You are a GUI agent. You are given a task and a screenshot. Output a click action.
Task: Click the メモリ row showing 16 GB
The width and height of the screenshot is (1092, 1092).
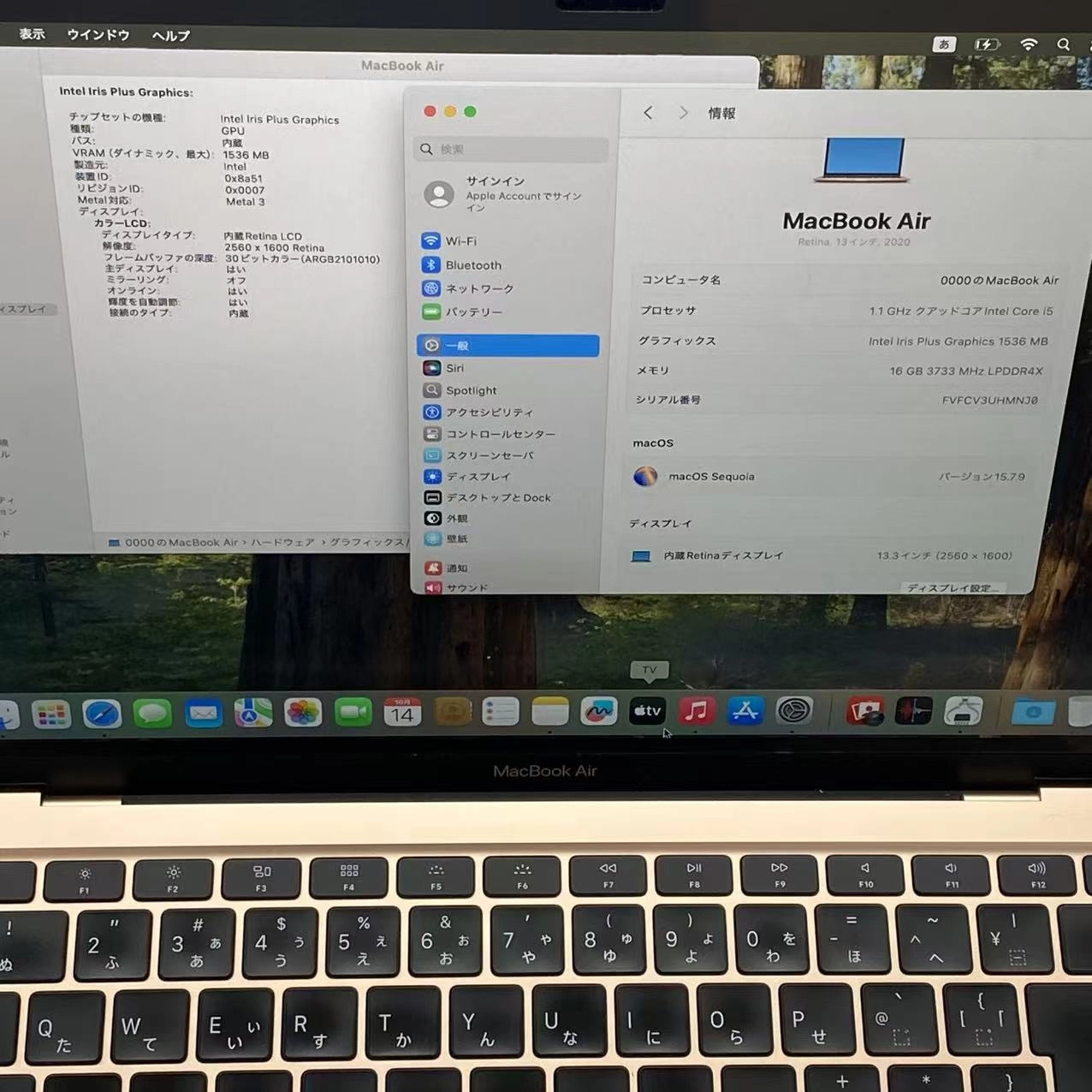coord(839,371)
